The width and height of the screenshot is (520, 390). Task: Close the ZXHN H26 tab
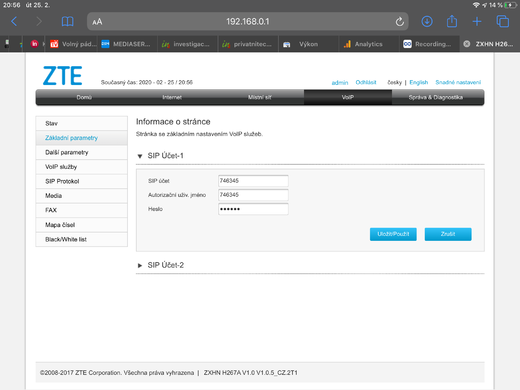467,44
